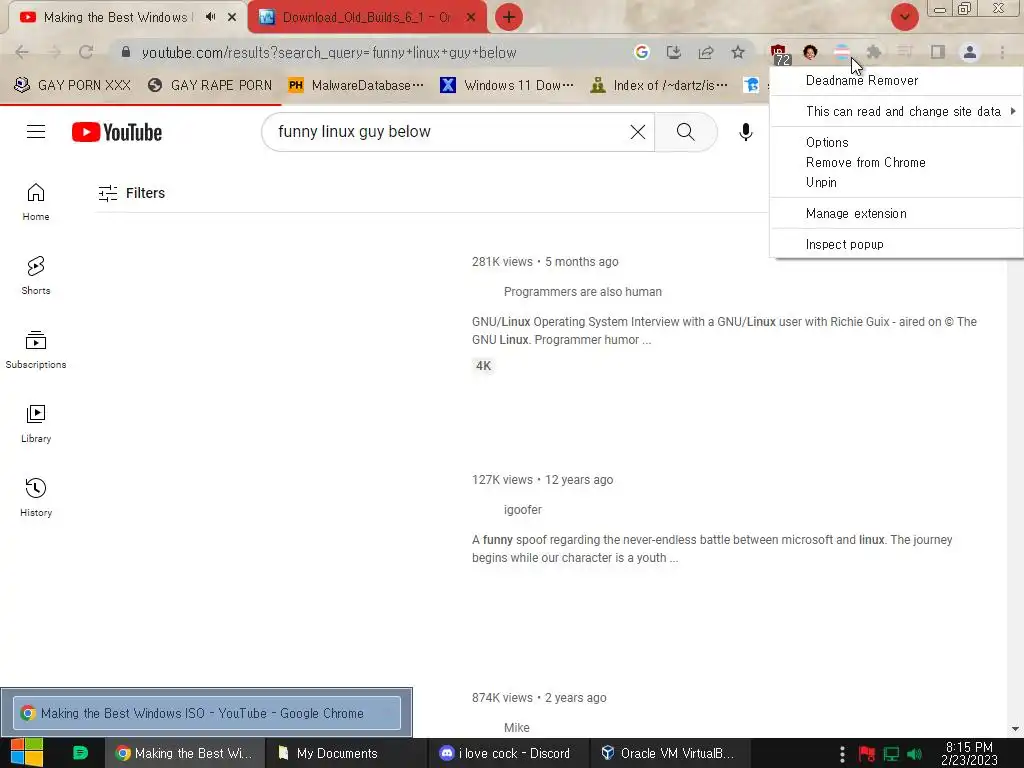Open the tray clock showing 8:15 PM
Viewport: 1024px width, 768px height.
[x=969, y=753]
